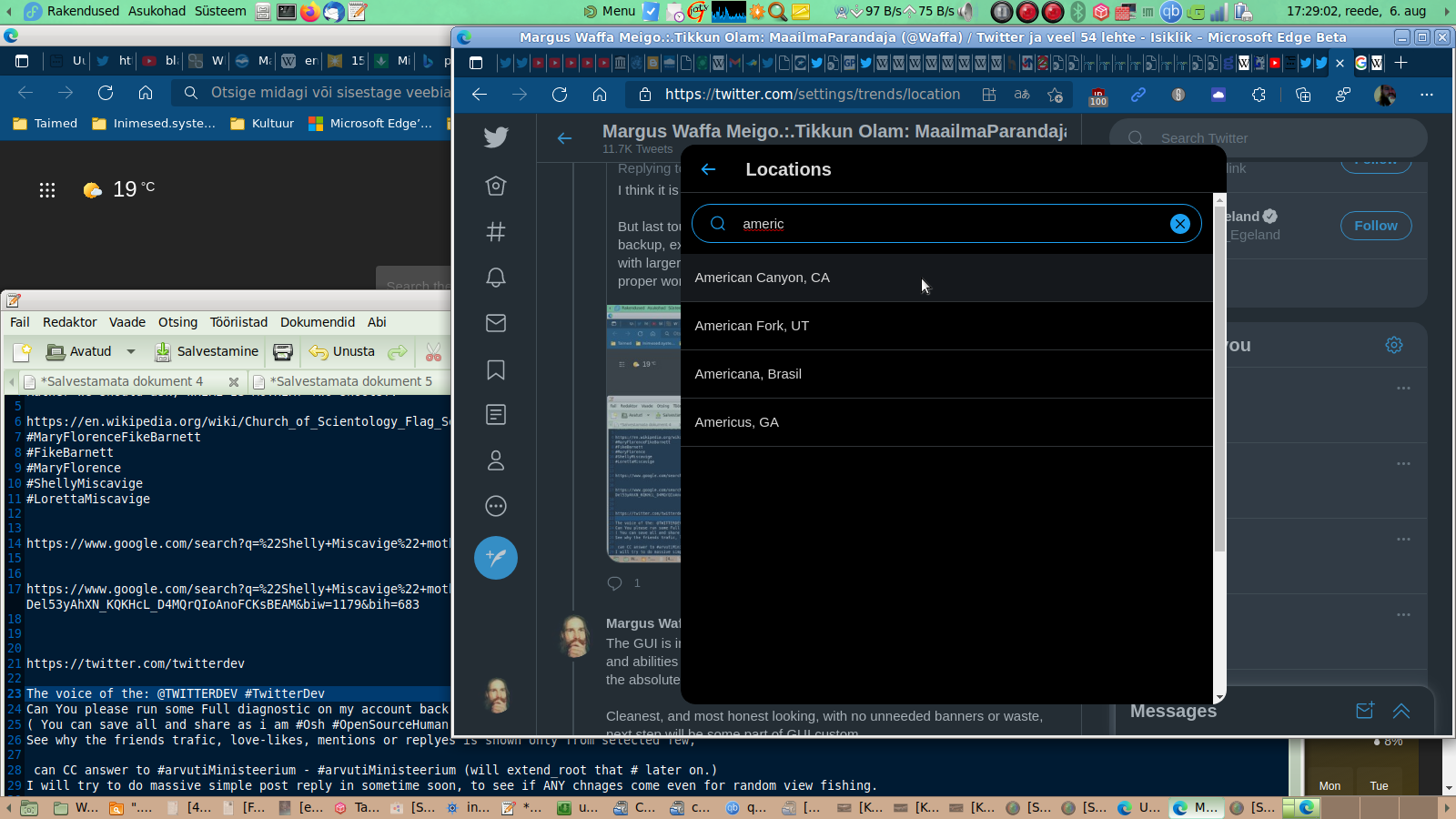
Task: Switch to Salvestamata dokument 5 tab
Action: (351, 381)
